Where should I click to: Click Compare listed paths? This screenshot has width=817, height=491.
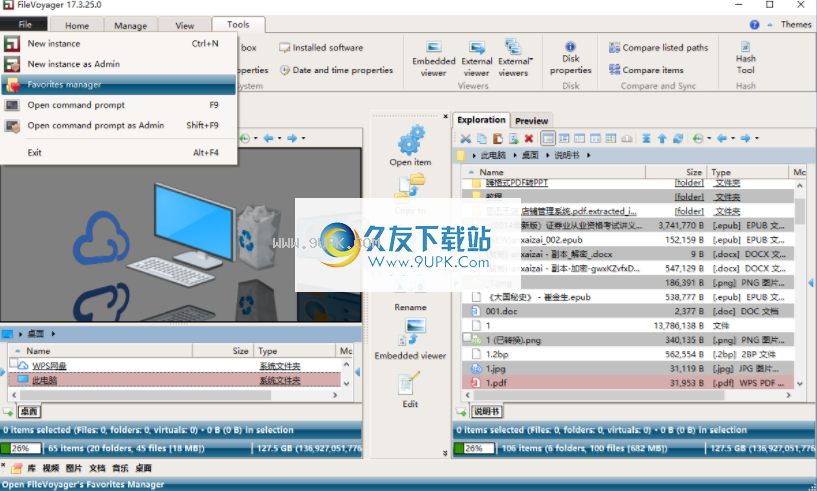click(659, 48)
